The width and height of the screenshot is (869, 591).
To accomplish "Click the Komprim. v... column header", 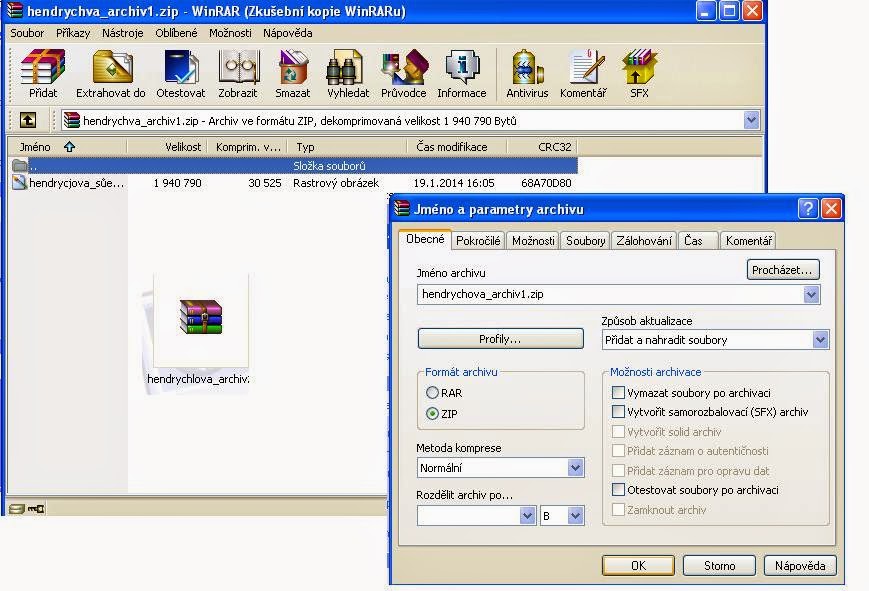I will tap(247, 147).
